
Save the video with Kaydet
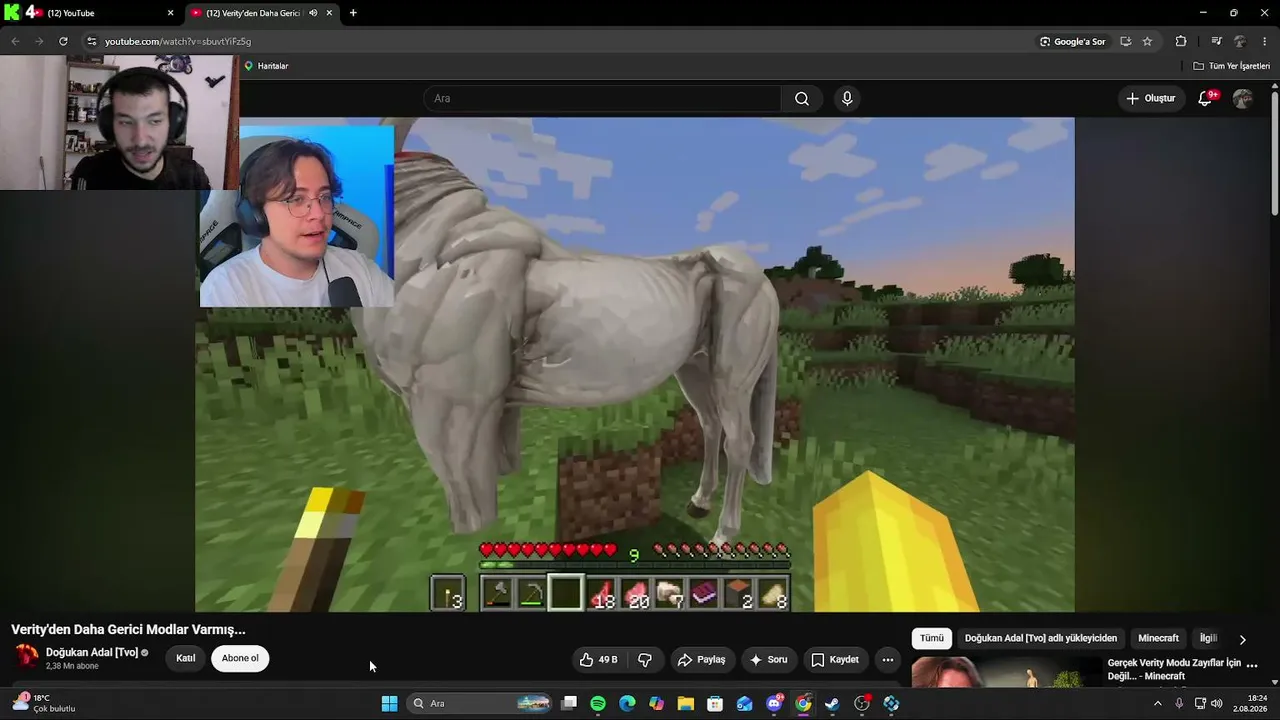(835, 660)
